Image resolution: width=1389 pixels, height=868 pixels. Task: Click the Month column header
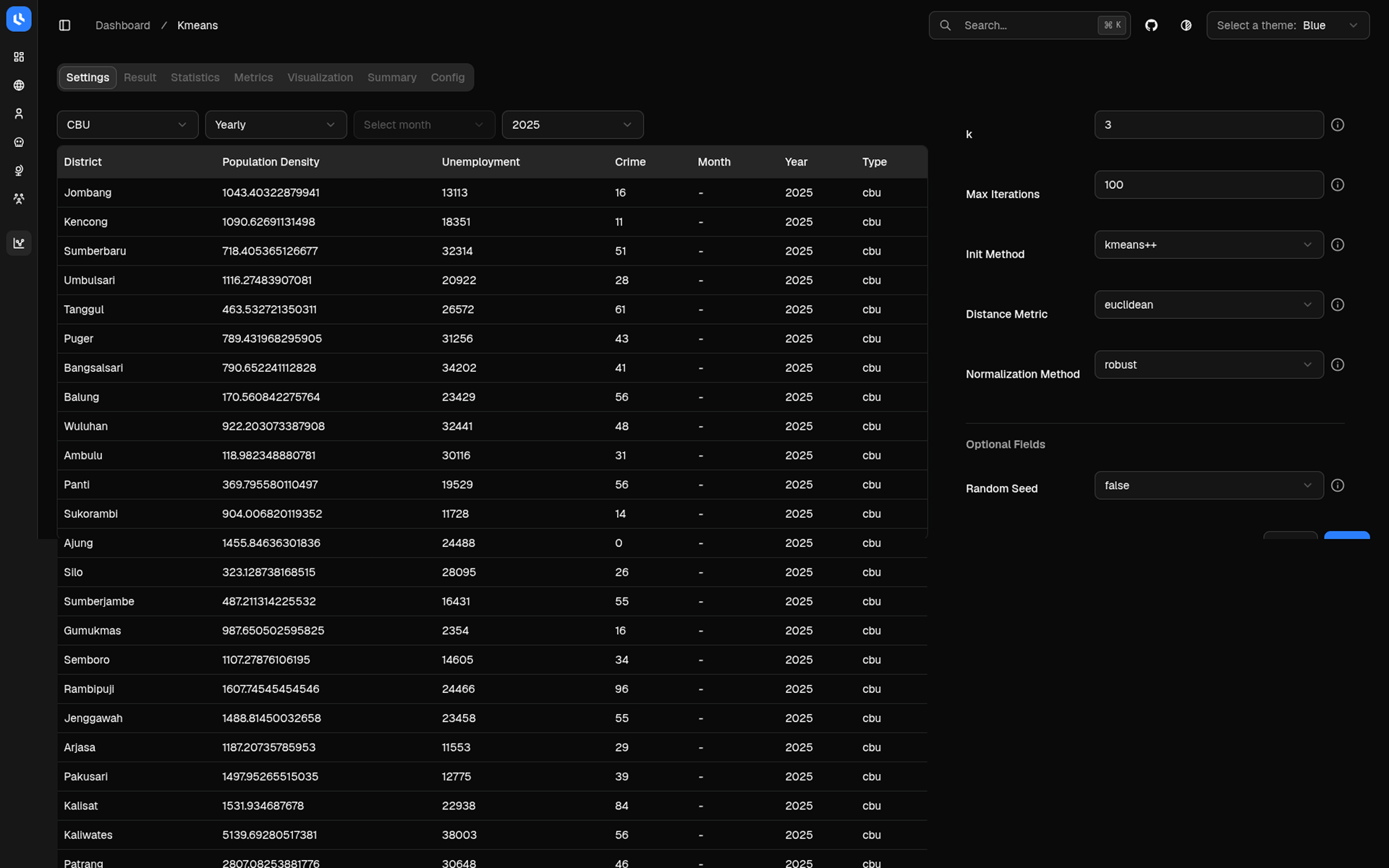[714, 162]
